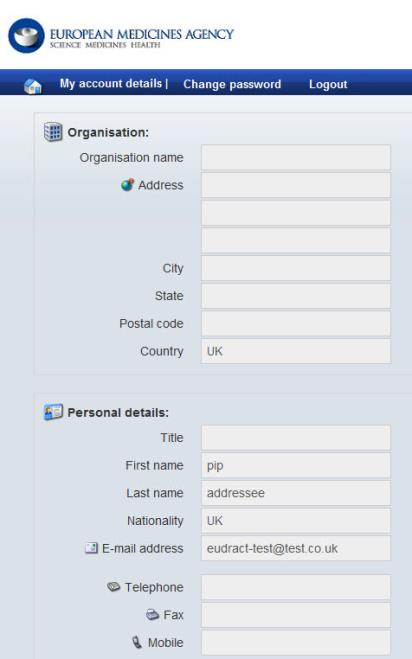The height and width of the screenshot is (659, 412).
Task: Click the globe icon beside Address
Action: [x=127, y=185]
